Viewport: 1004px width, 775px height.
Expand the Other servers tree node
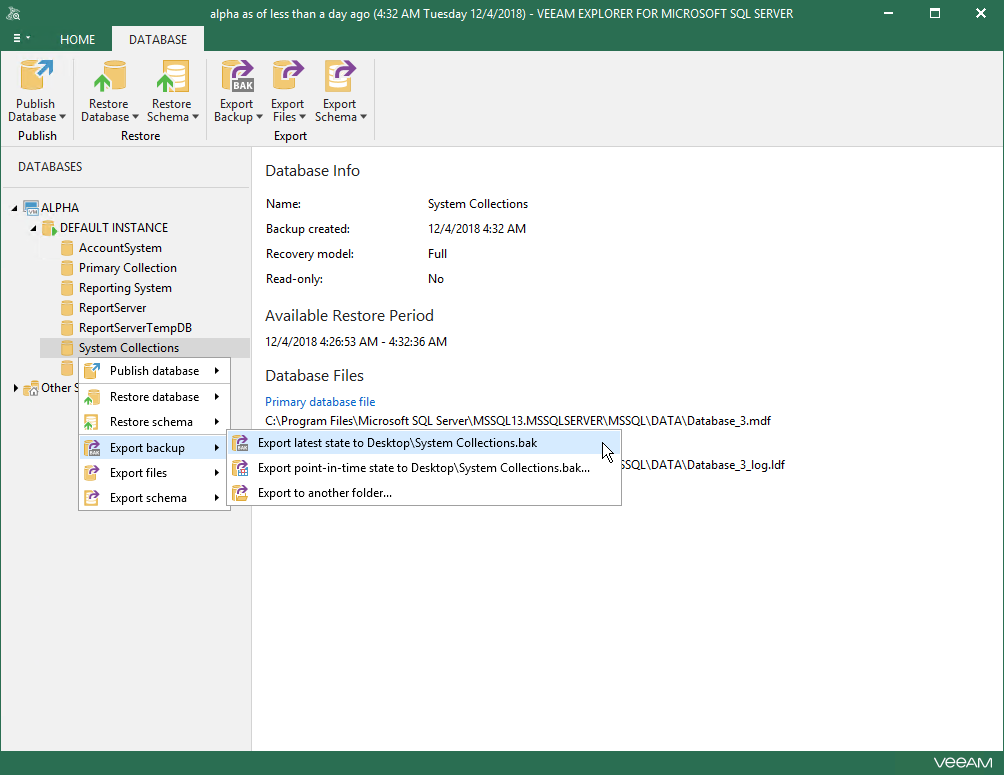tap(15, 388)
